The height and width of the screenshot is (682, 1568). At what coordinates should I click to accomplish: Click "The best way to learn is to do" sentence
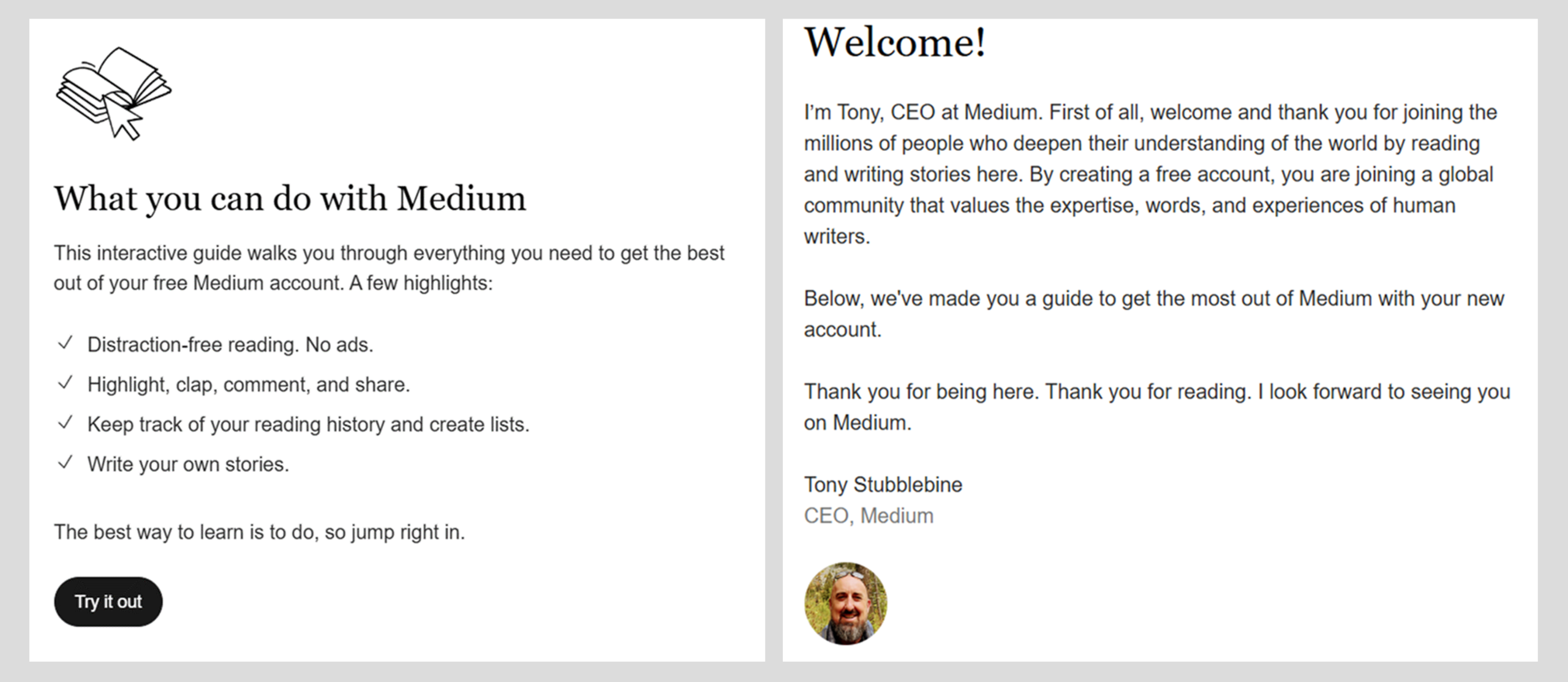pos(259,532)
